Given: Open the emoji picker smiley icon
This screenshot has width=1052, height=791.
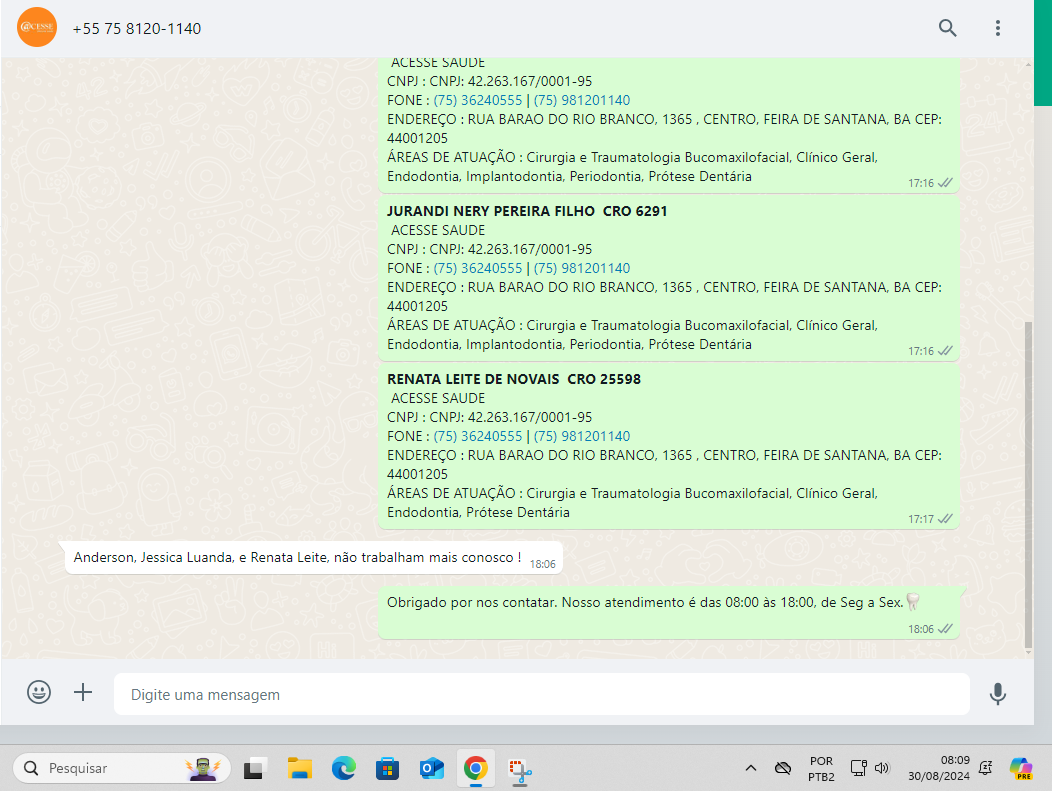Looking at the screenshot, I should [39, 692].
